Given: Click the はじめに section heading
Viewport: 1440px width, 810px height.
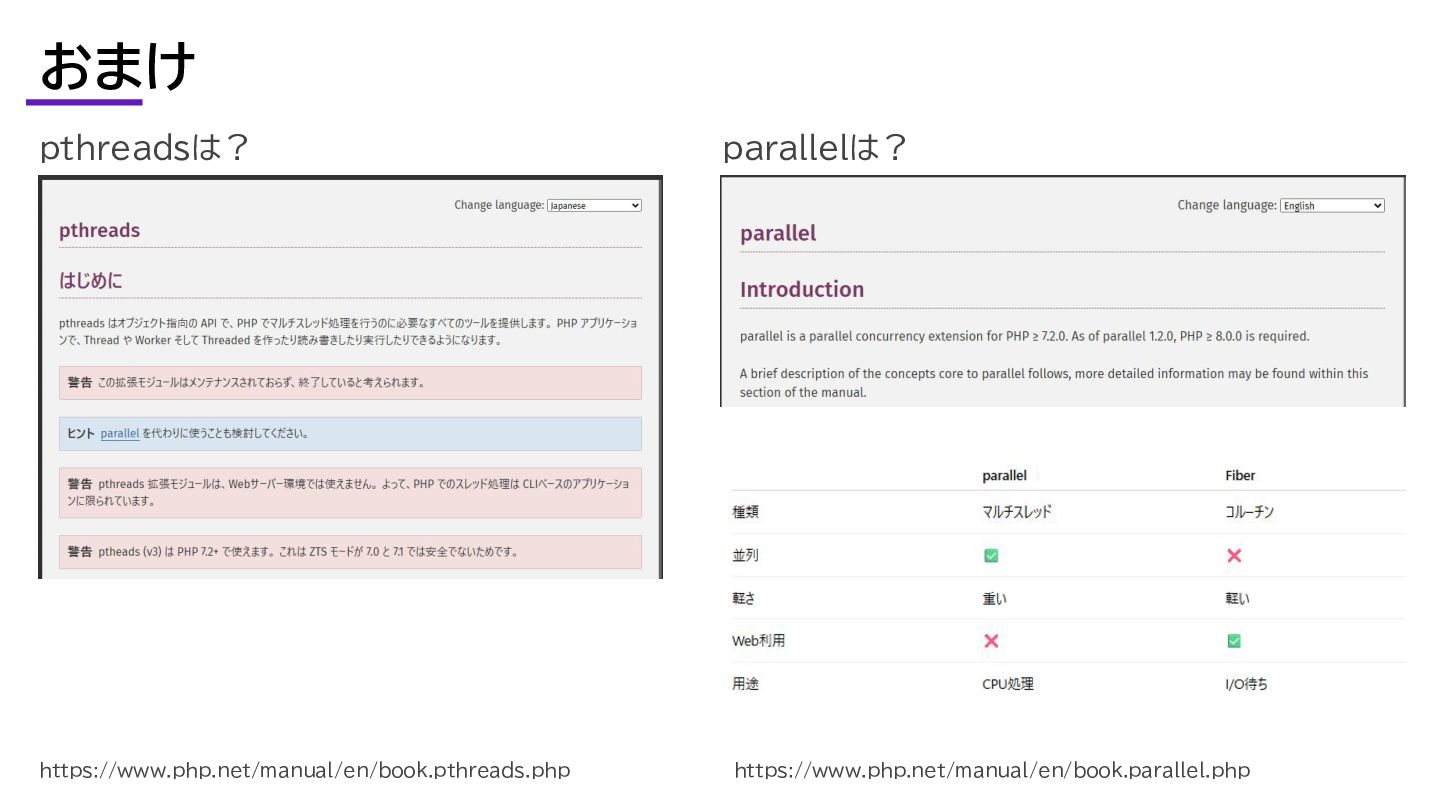Looking at the screenshot, I should point(91,281).
